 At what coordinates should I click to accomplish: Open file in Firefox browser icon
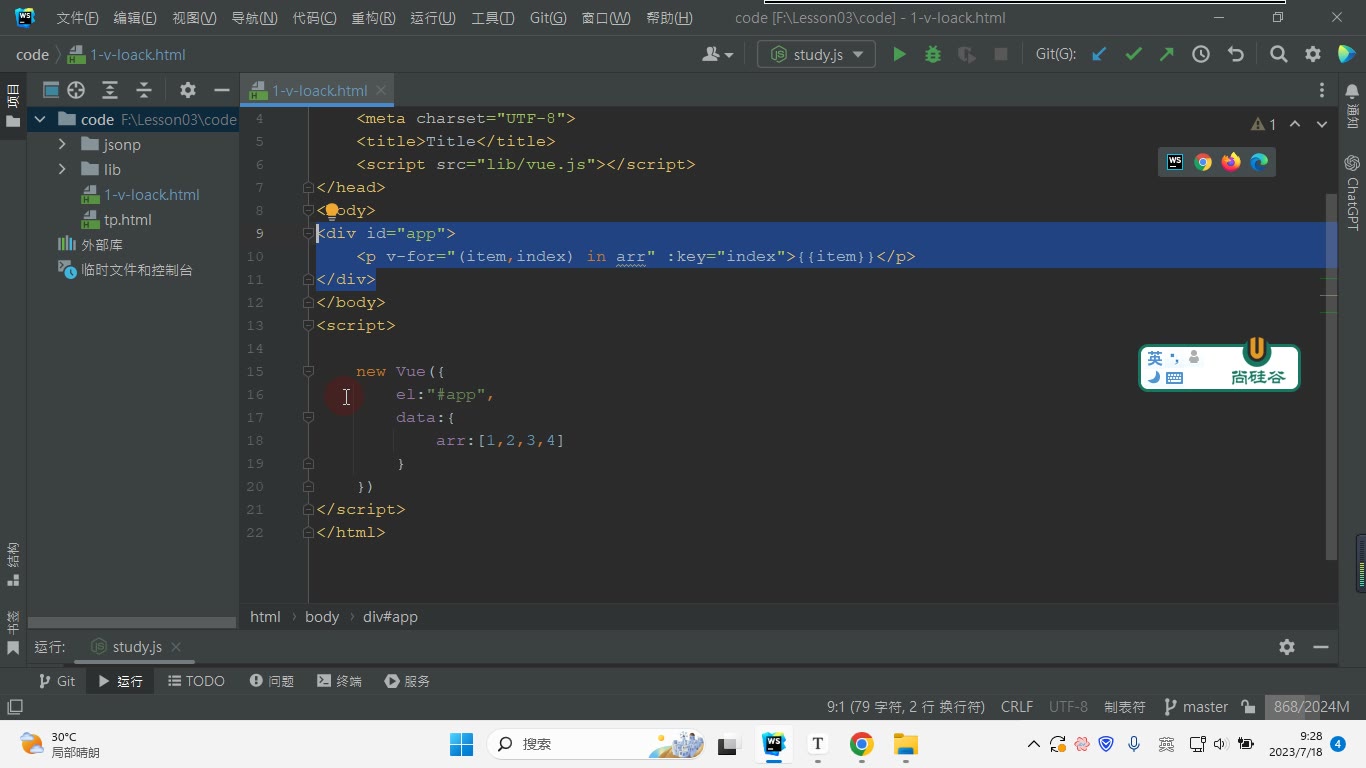click(1231, 162)
